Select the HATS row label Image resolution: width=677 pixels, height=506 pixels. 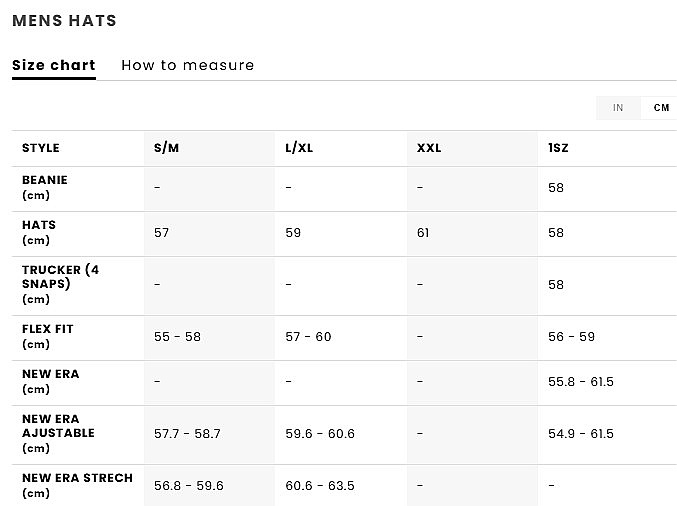[39, 232]
